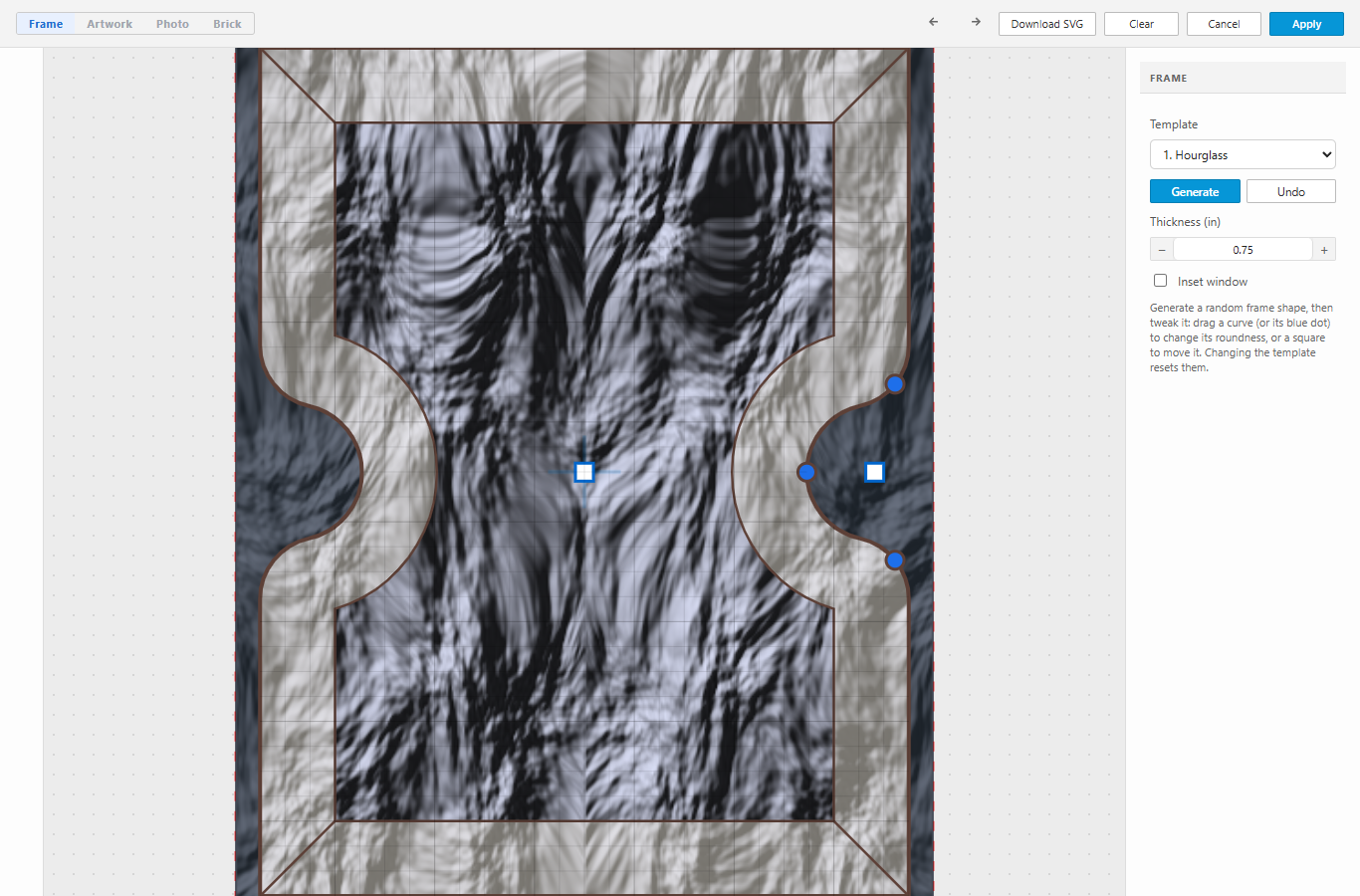Click the Download SVG button

click(1047, 24)
